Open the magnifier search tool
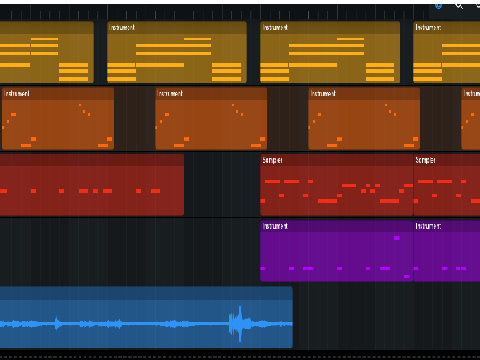 click(459, 6)
